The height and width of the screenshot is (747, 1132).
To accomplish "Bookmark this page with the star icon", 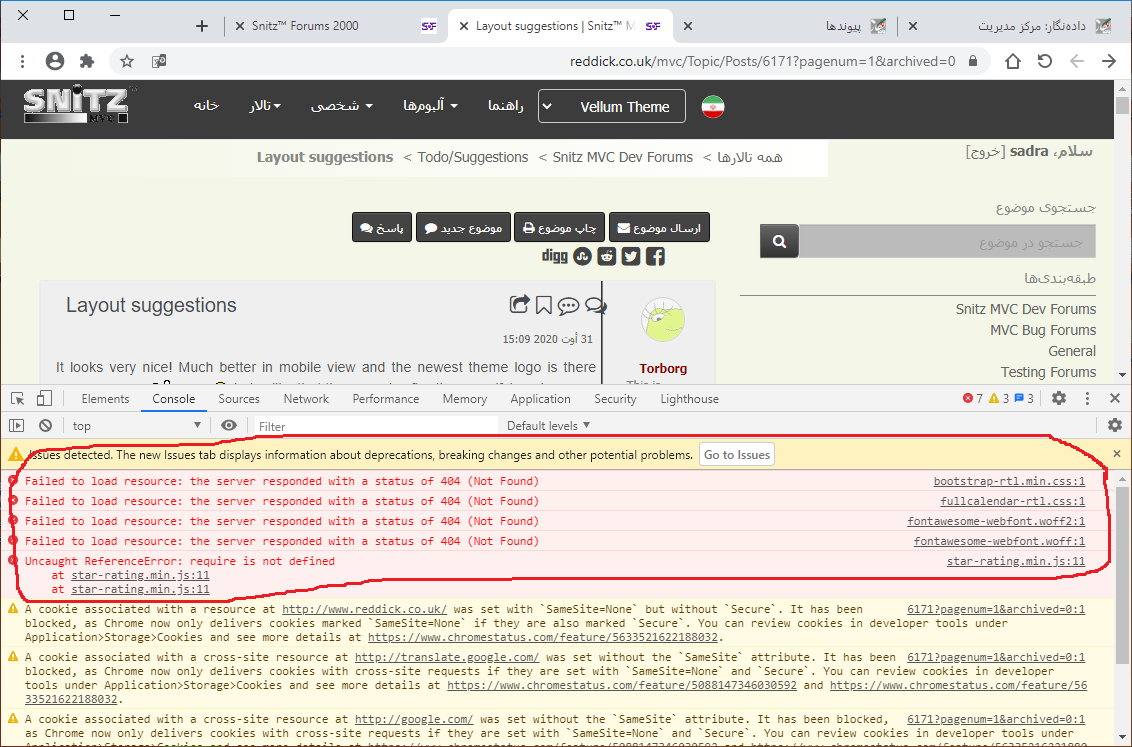I will click(x=127, y=61).
